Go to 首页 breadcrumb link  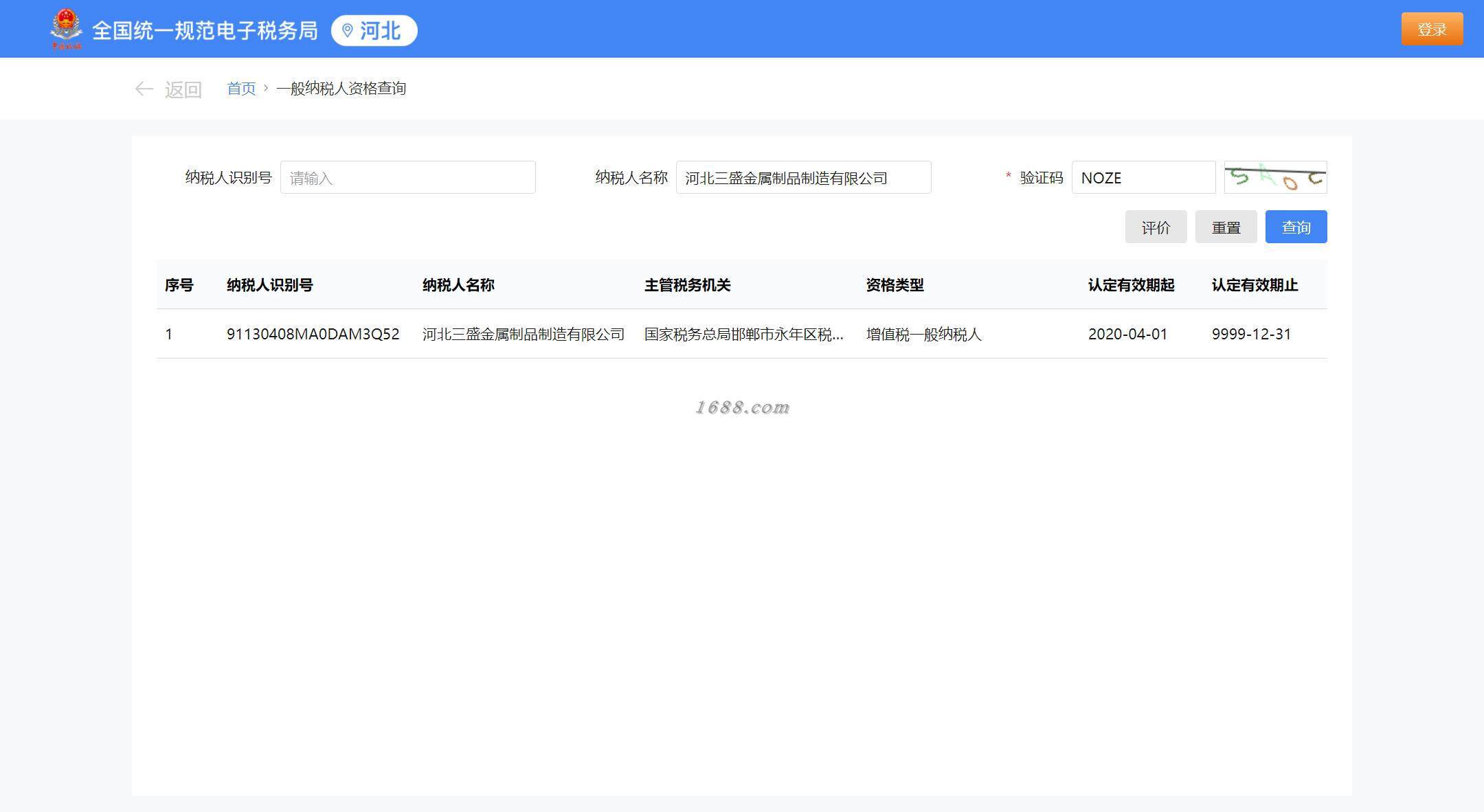click(x=241, y=89)
